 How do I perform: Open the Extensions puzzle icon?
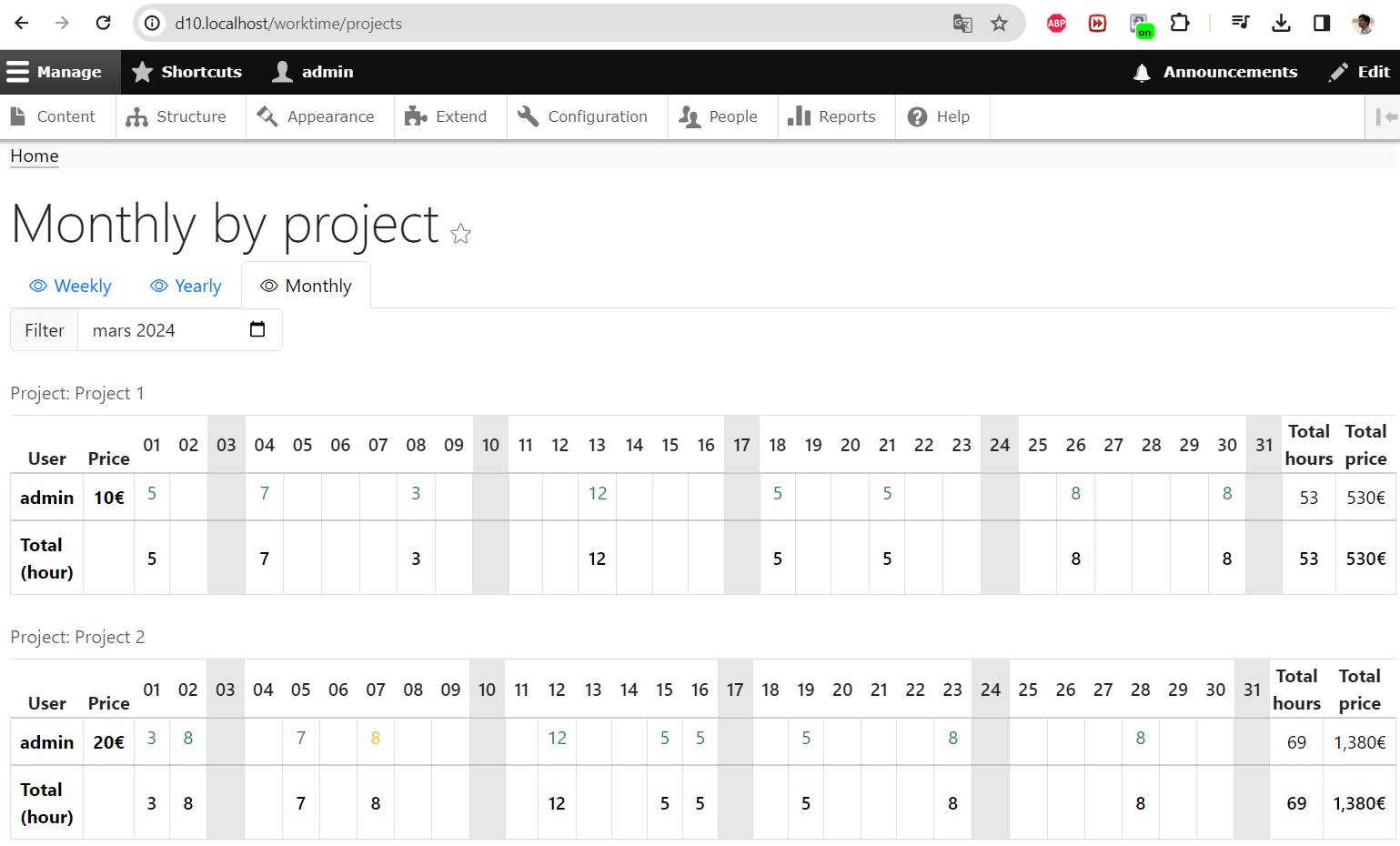1180,24
